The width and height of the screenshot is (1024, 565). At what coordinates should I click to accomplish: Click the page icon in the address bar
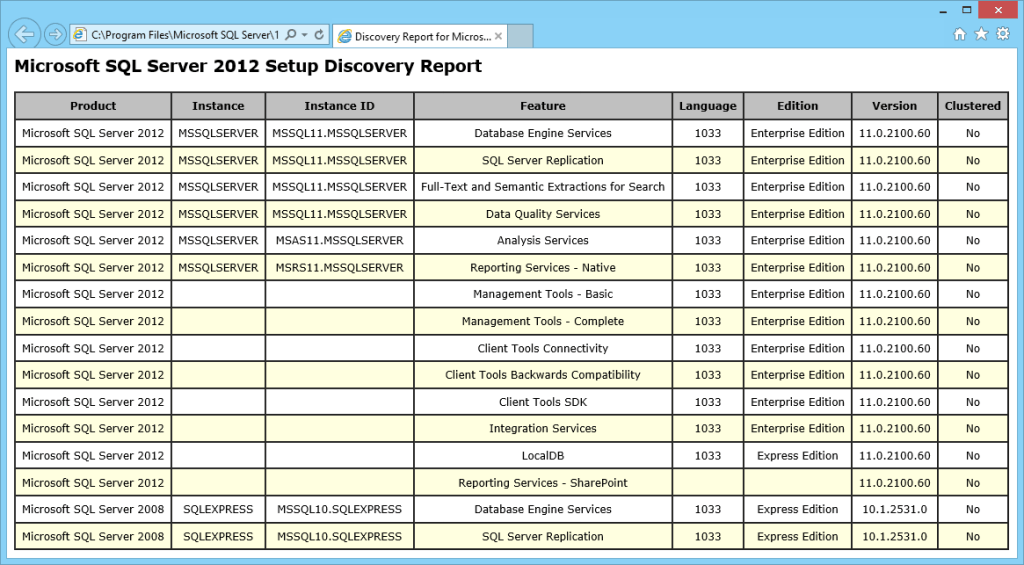click(80, 35)
